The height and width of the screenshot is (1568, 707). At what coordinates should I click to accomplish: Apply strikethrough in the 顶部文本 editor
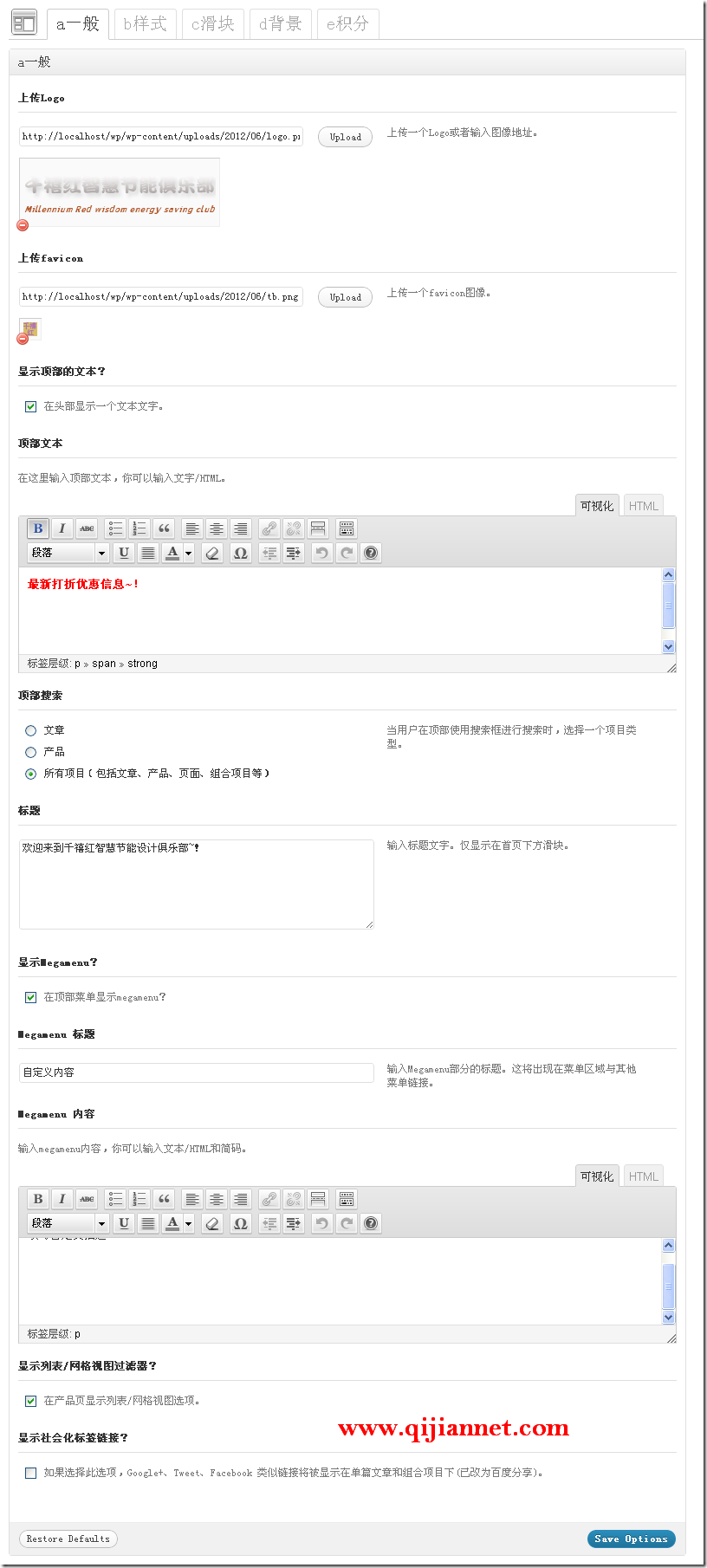coord(87,528)
